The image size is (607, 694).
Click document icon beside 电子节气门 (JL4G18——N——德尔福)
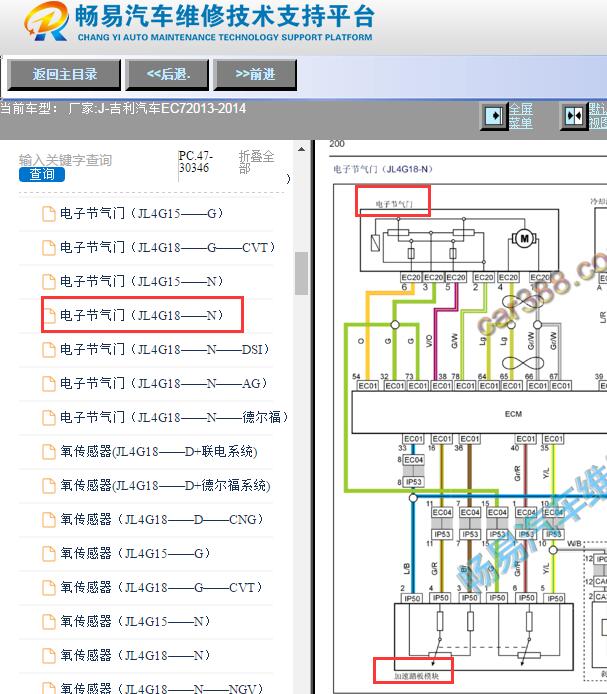(49, 417)
